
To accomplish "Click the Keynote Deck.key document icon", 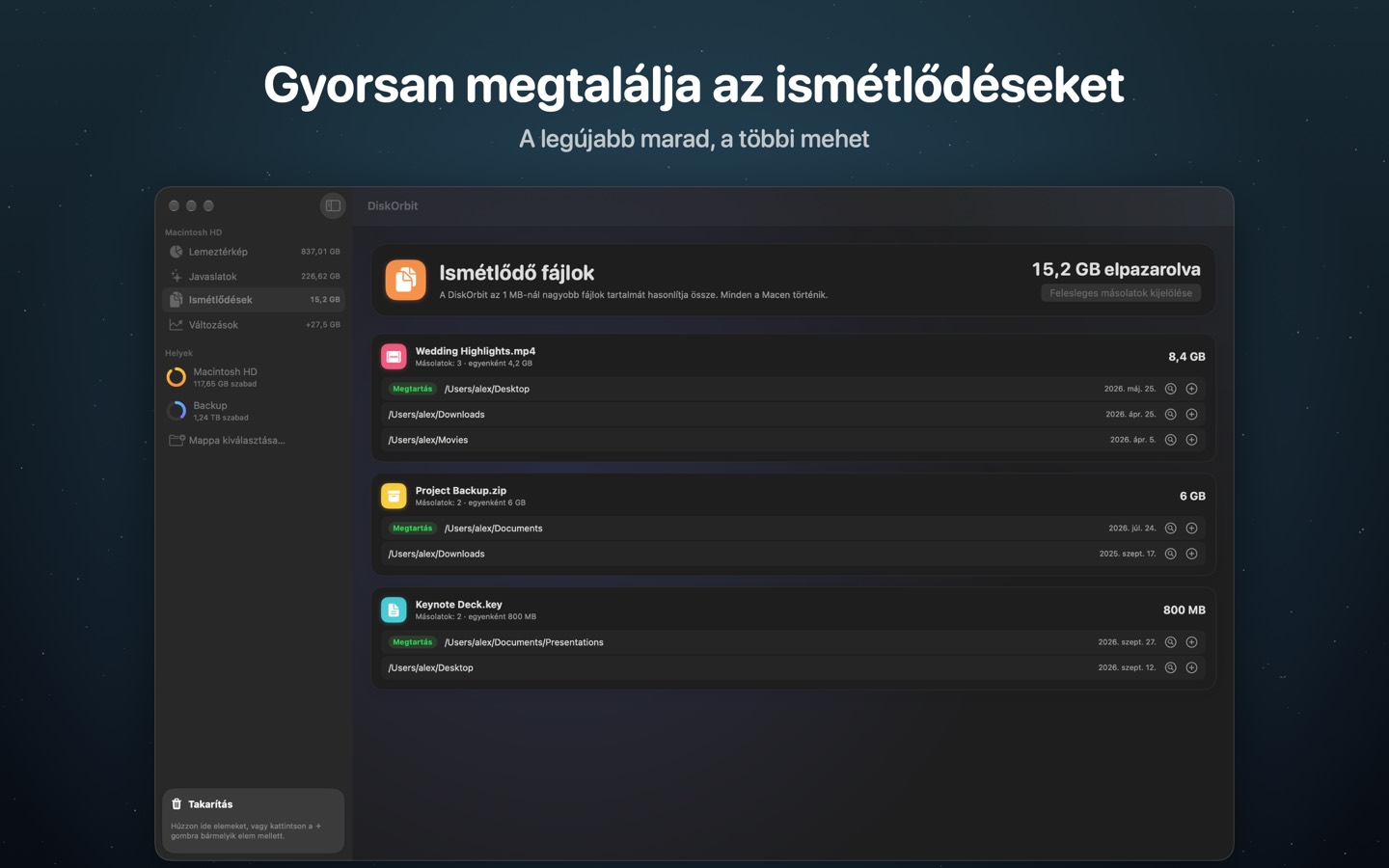I will 394,610.
